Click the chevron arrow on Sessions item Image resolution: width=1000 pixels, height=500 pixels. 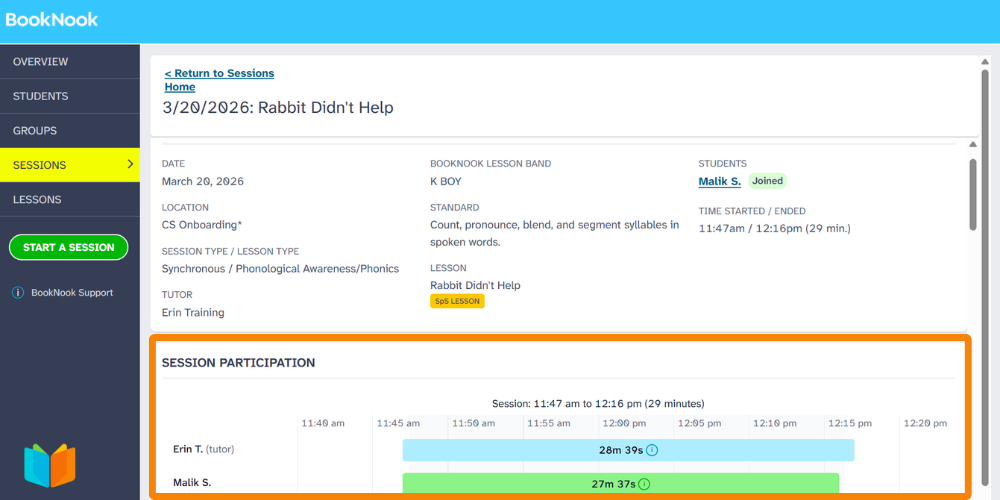[x=130, y=165]
